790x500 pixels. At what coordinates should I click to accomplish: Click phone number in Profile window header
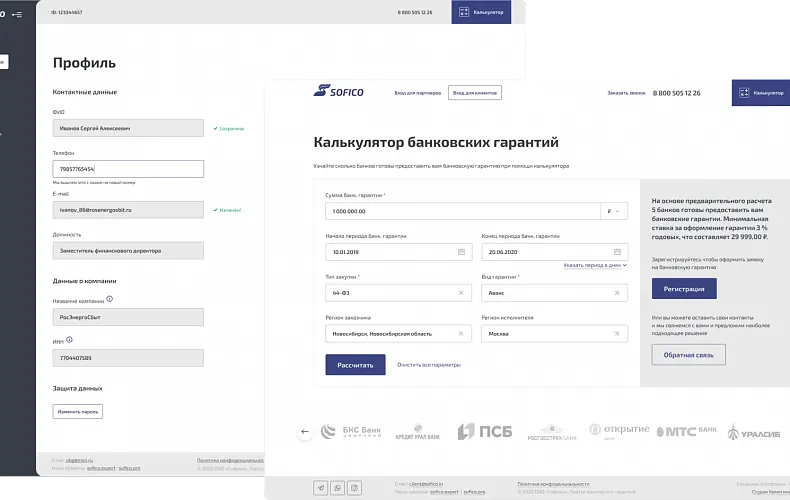click(415, 12)
